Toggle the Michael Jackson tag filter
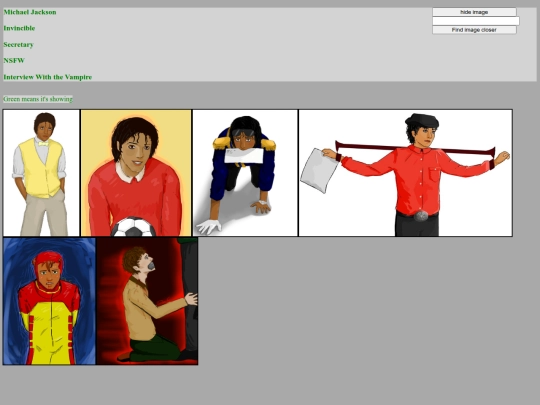 coord(30,12)
